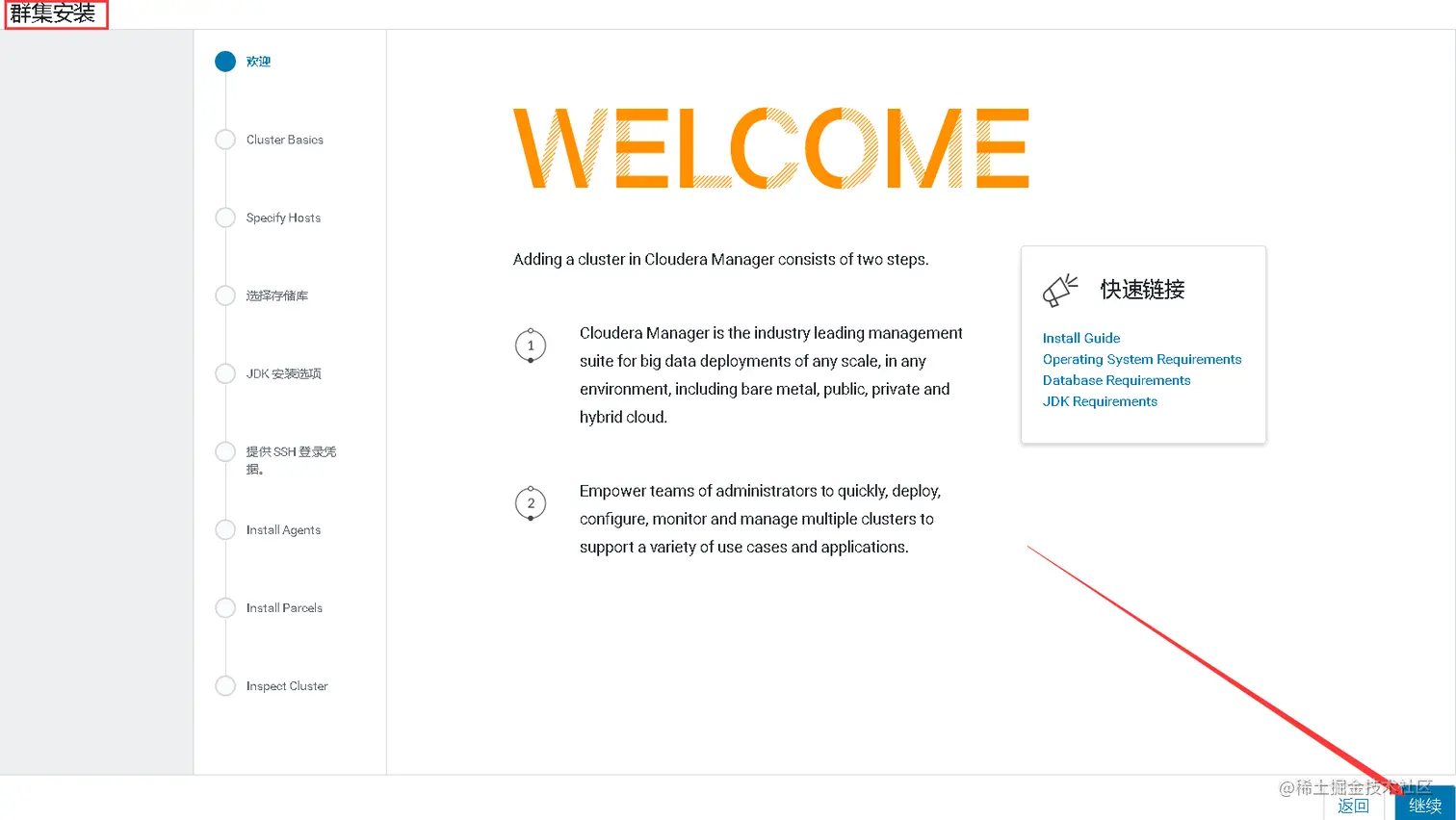Go to the 提供 SSH 登录凭据 step
Image resolution: width=1456 pixels, height=820 pixels.
[291, 460]
